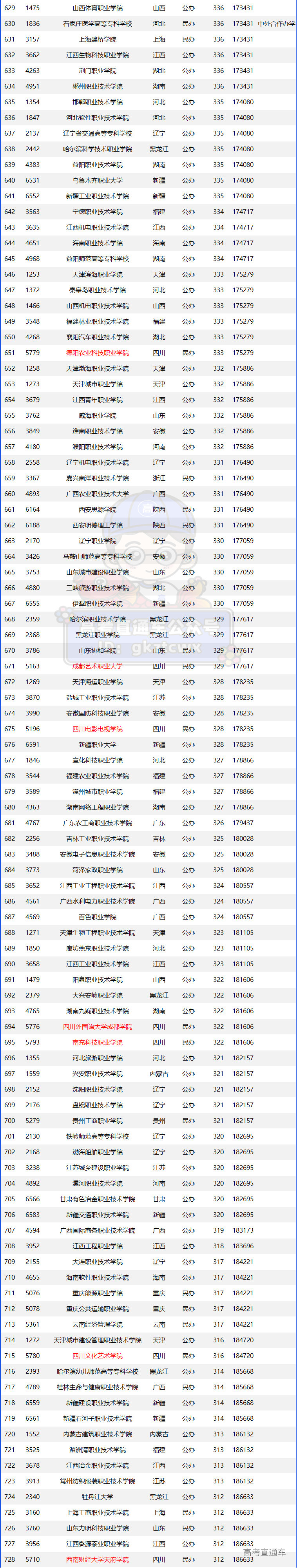Click 嘉兴南洋职业技术学院
Viewport: 297px width, 1568px height.
98,478
